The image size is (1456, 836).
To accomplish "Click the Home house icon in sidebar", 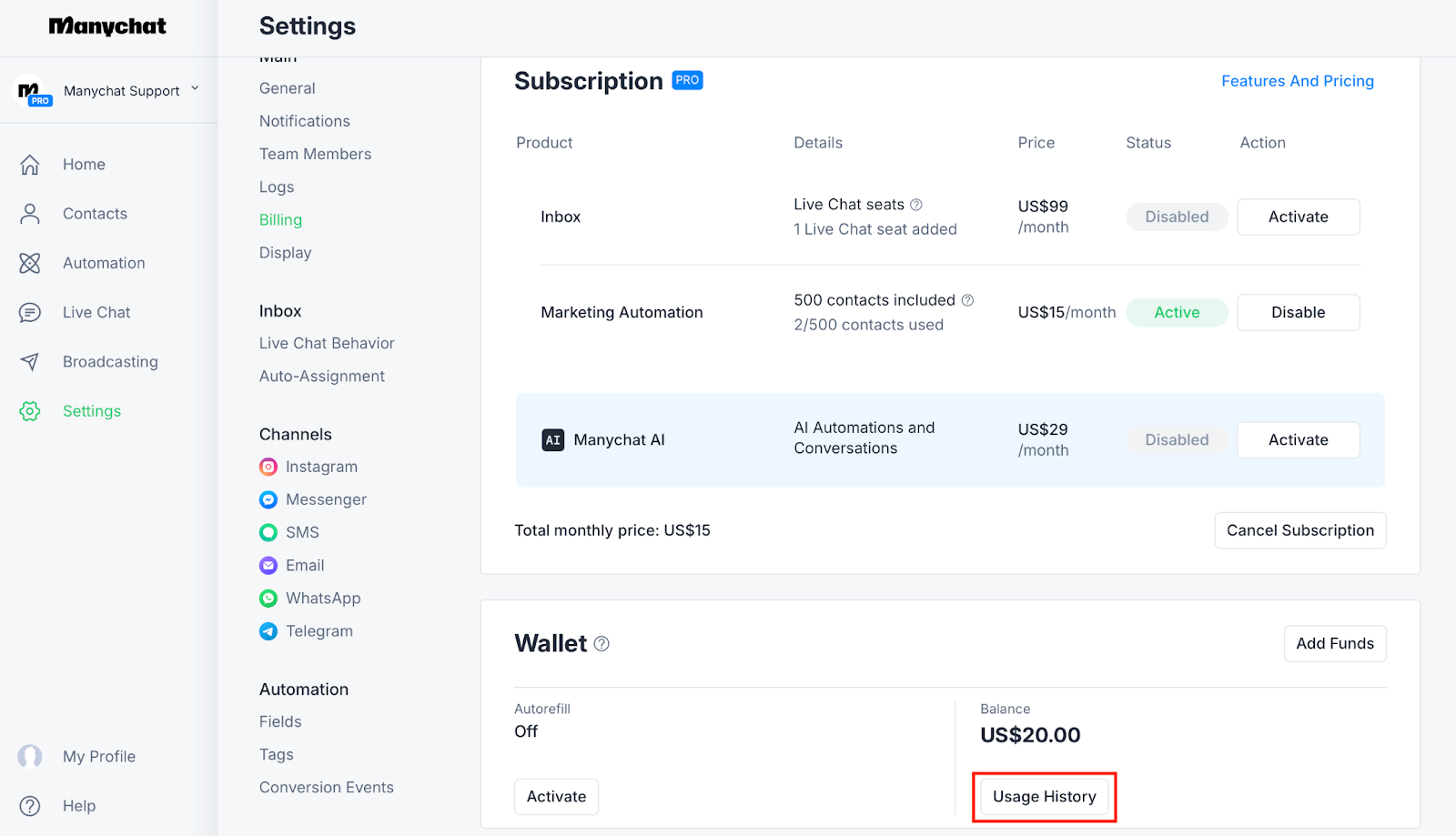I will pos(30,165).
